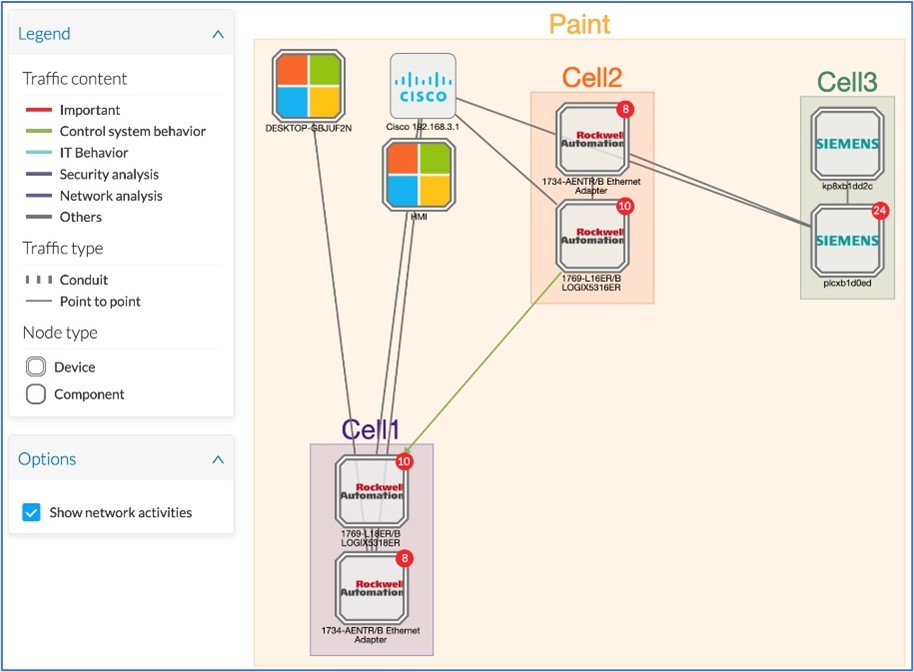
Task: Click the green link between LOGIX5316ER and Cell1
Action: [x=483, y=362]
